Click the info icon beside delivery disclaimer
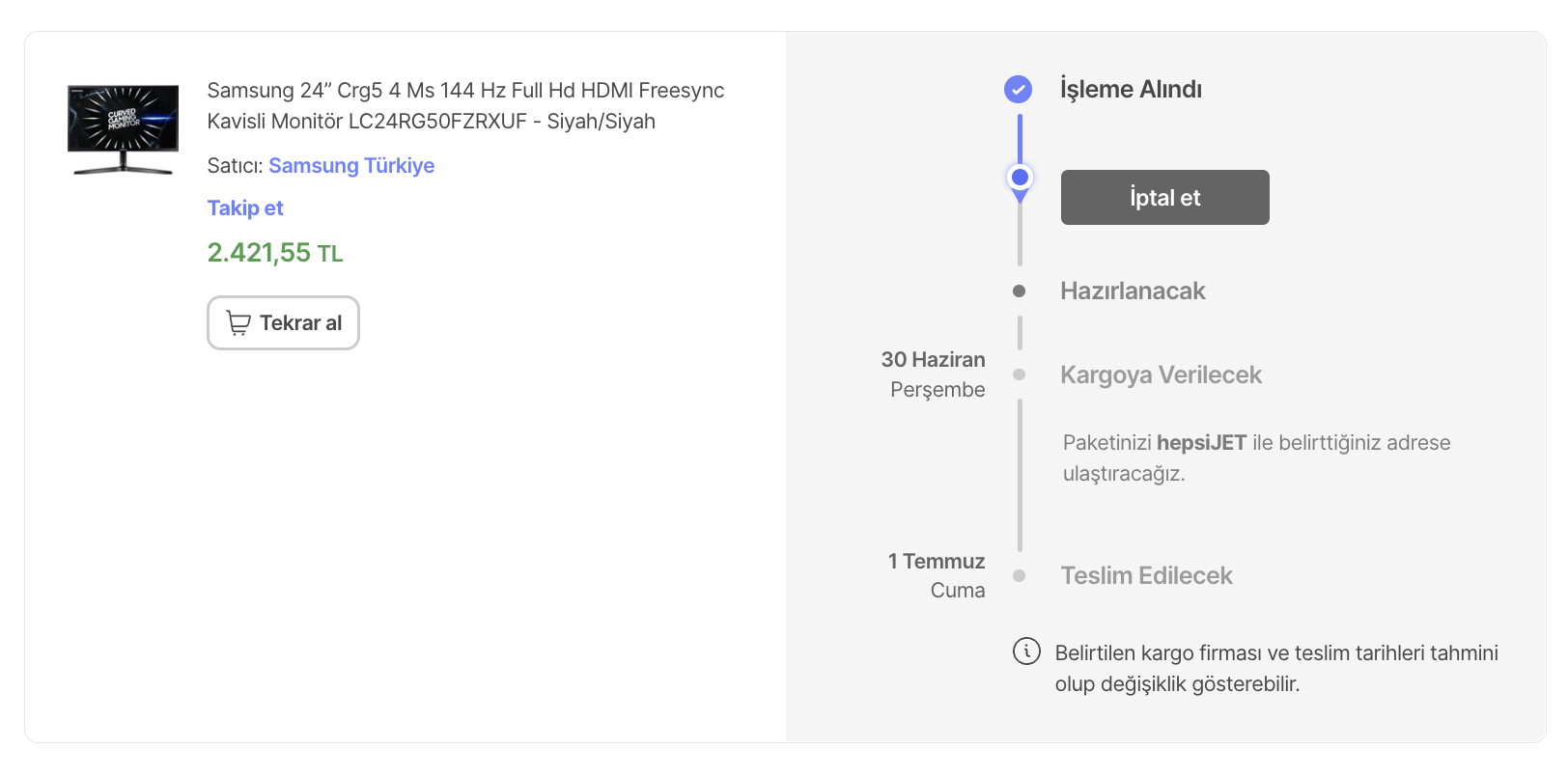Screen dimensions: 1568x776 [1026, 651]
